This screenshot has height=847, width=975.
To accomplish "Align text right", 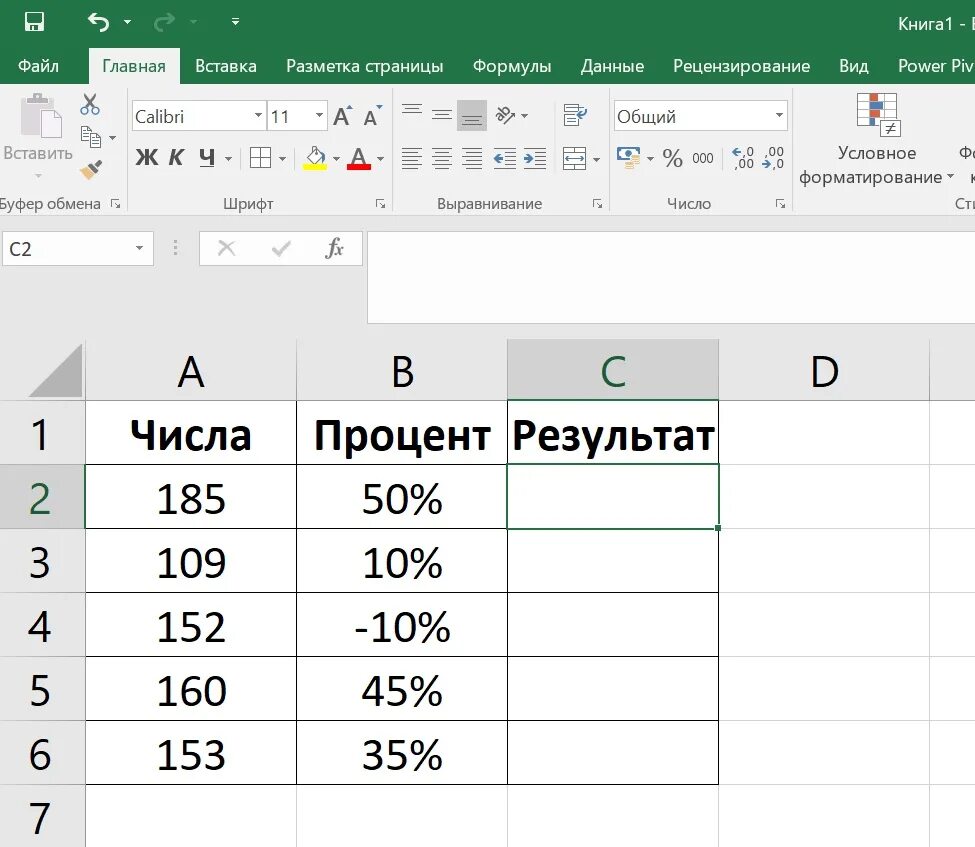I will coord(472,159).
